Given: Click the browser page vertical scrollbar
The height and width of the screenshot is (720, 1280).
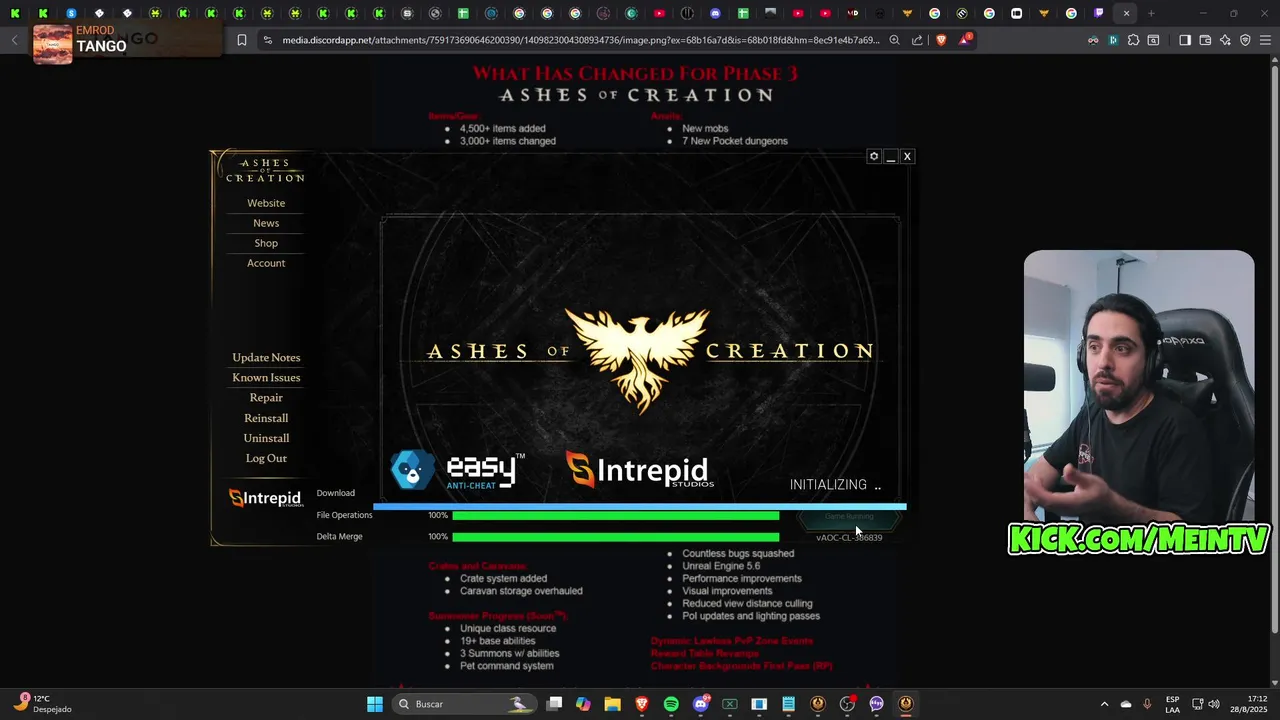Looking at the screenshot, I should (1274, 345).
